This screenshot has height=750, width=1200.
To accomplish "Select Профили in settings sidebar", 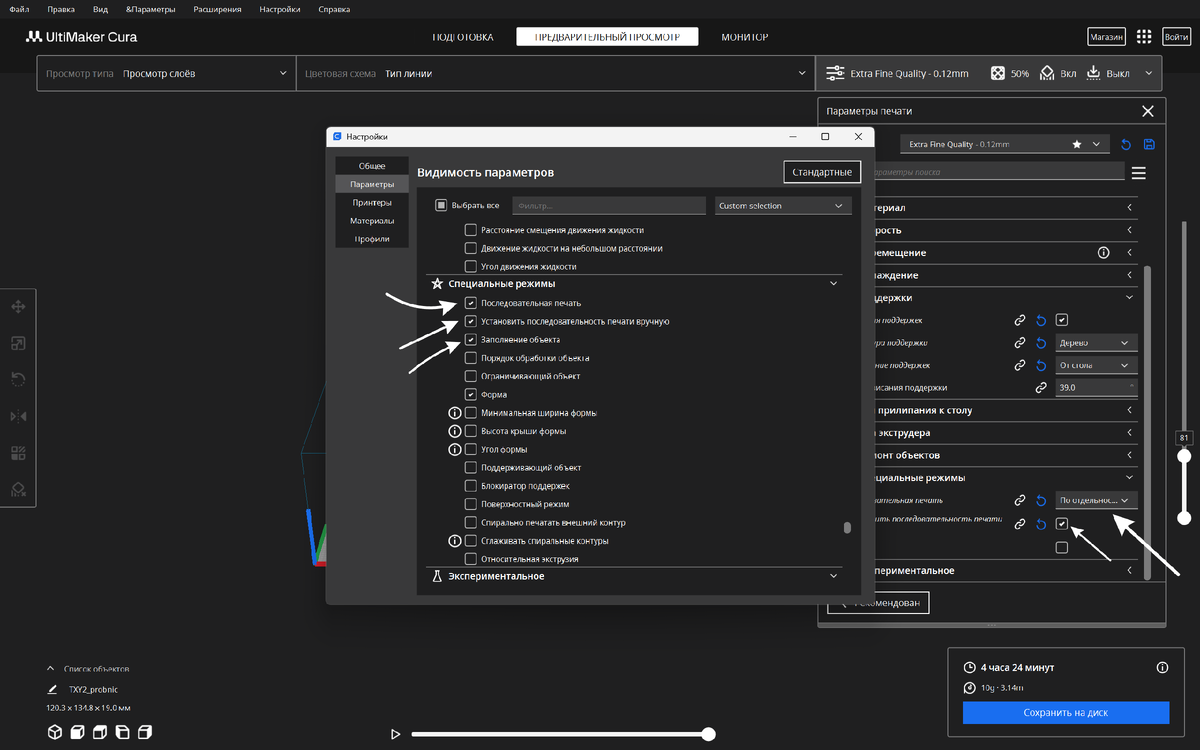I will 372,239.
